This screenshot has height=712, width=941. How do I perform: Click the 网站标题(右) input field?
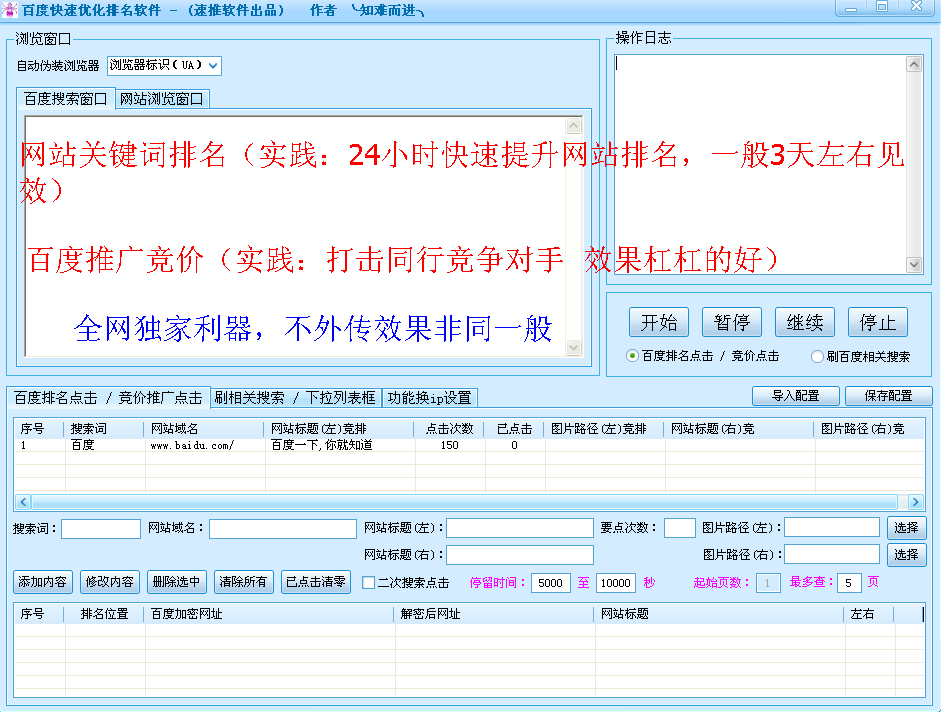tap(520, 555)
